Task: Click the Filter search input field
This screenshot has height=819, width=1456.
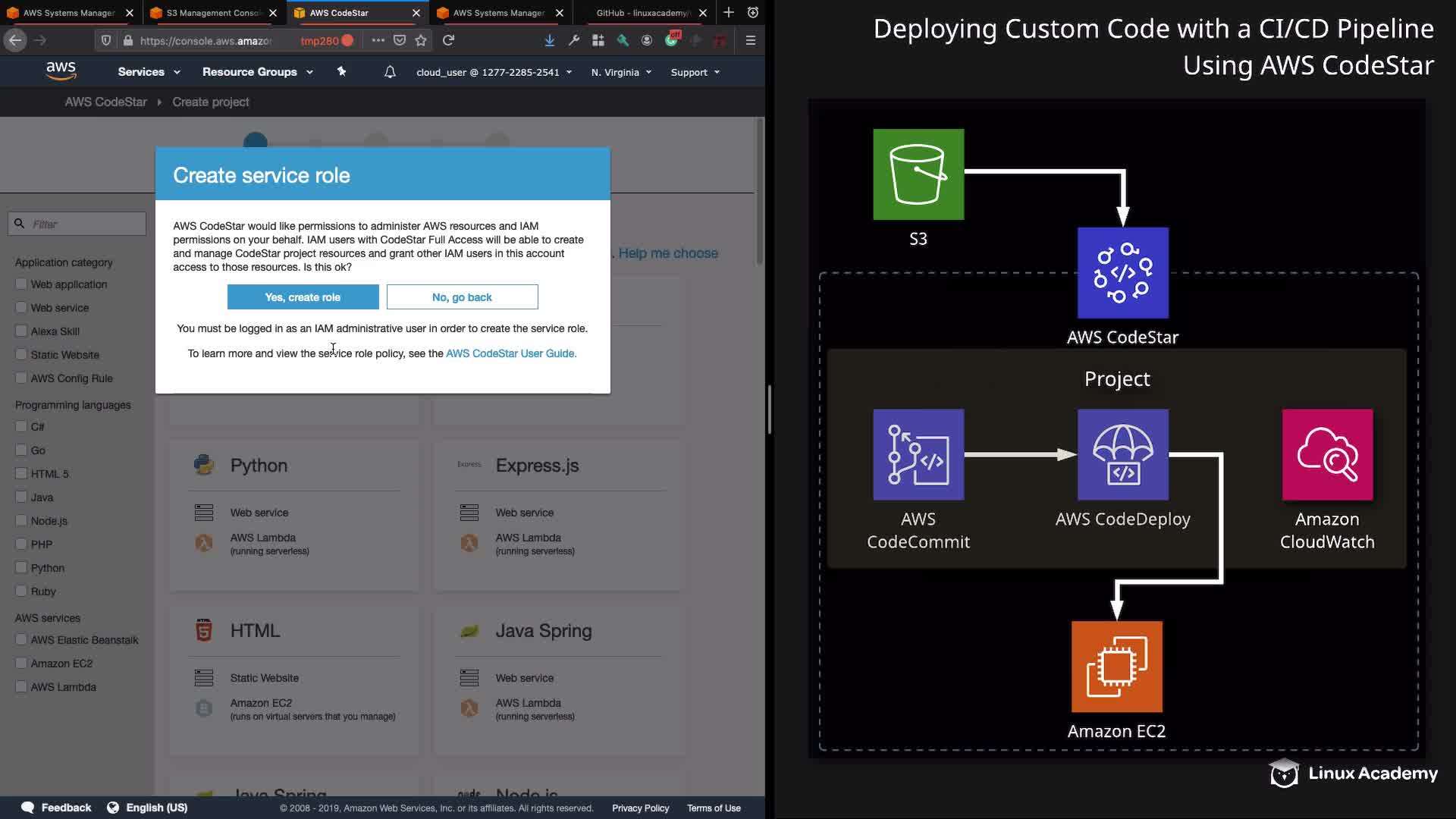Action: coord(85,224)
